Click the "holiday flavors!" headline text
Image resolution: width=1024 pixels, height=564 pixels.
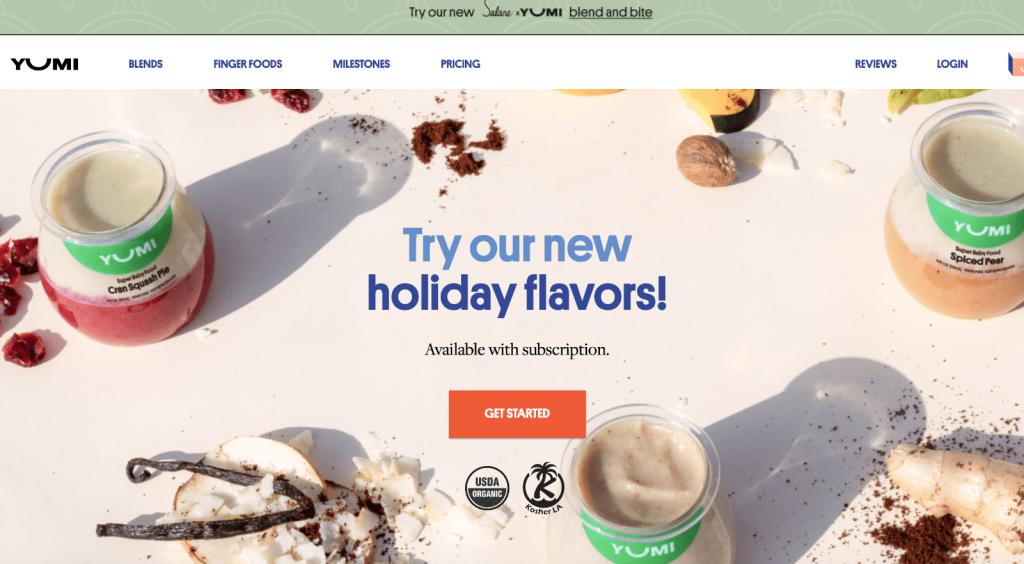517,293
